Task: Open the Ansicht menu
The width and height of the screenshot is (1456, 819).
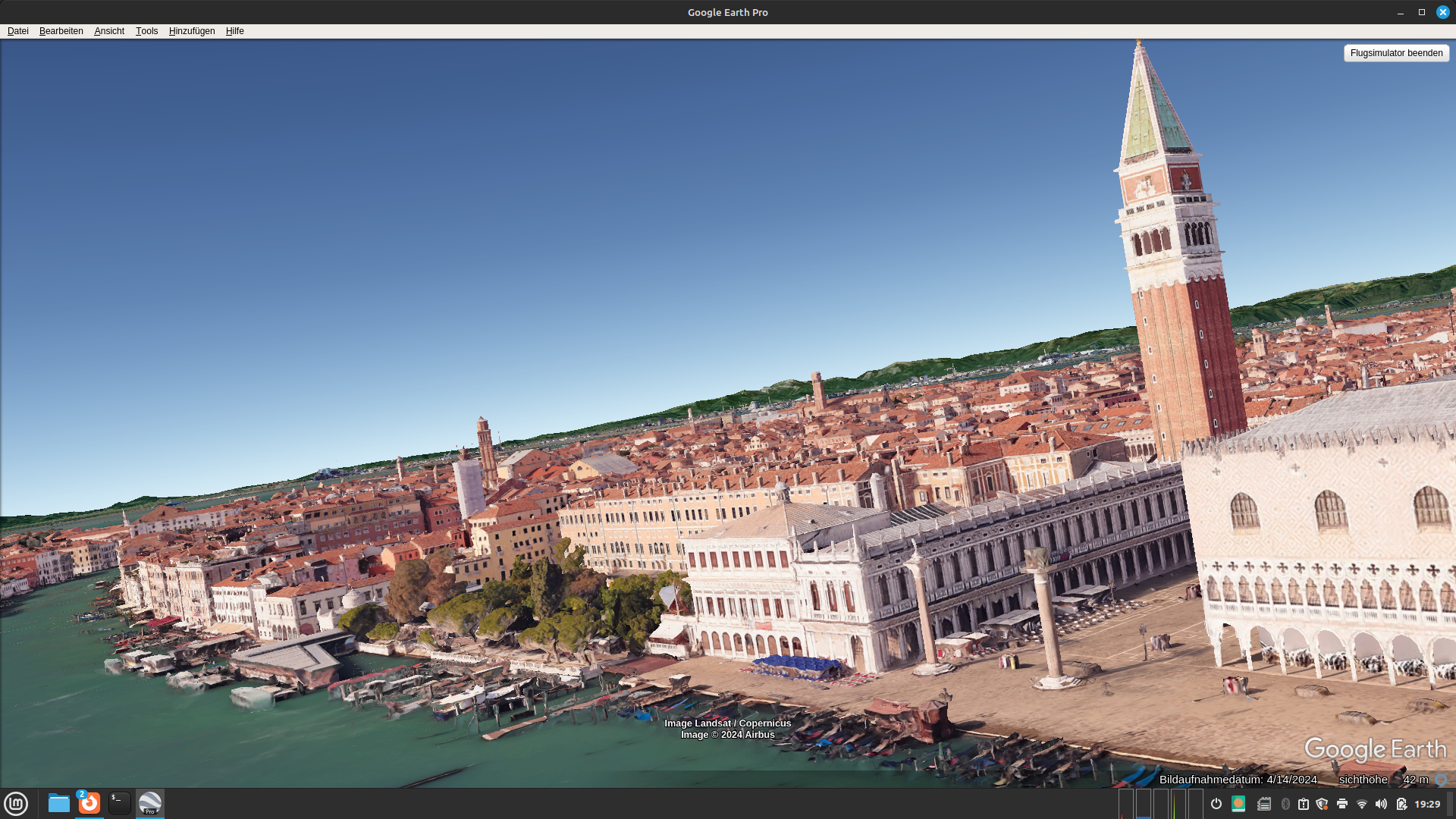Action: (109, 31)
